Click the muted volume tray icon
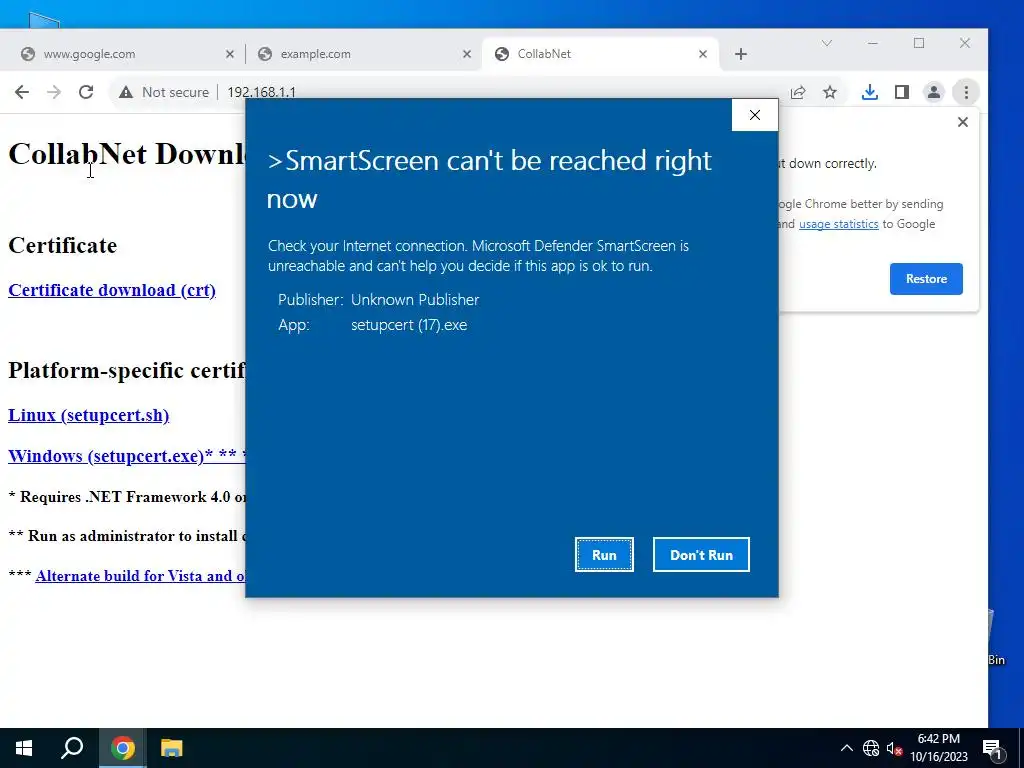Viewport: 1024px width, 768px height. point(894,748)
